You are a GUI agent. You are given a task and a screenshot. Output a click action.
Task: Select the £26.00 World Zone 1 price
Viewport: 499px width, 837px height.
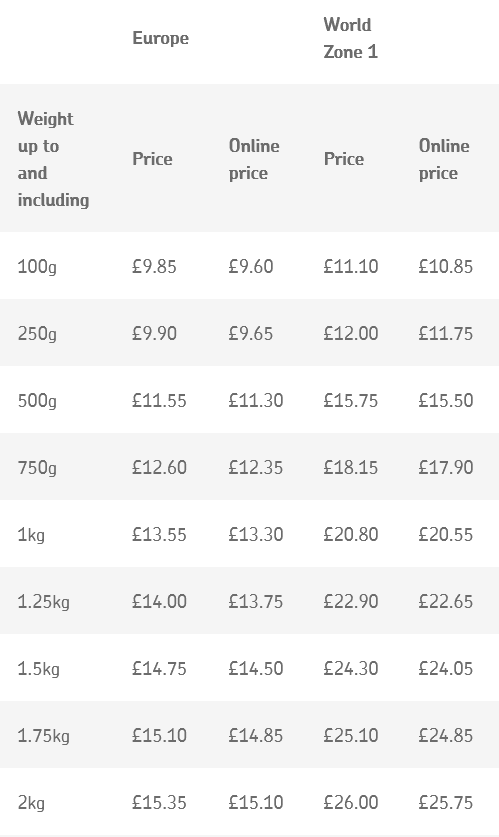(x=351, y=803)
